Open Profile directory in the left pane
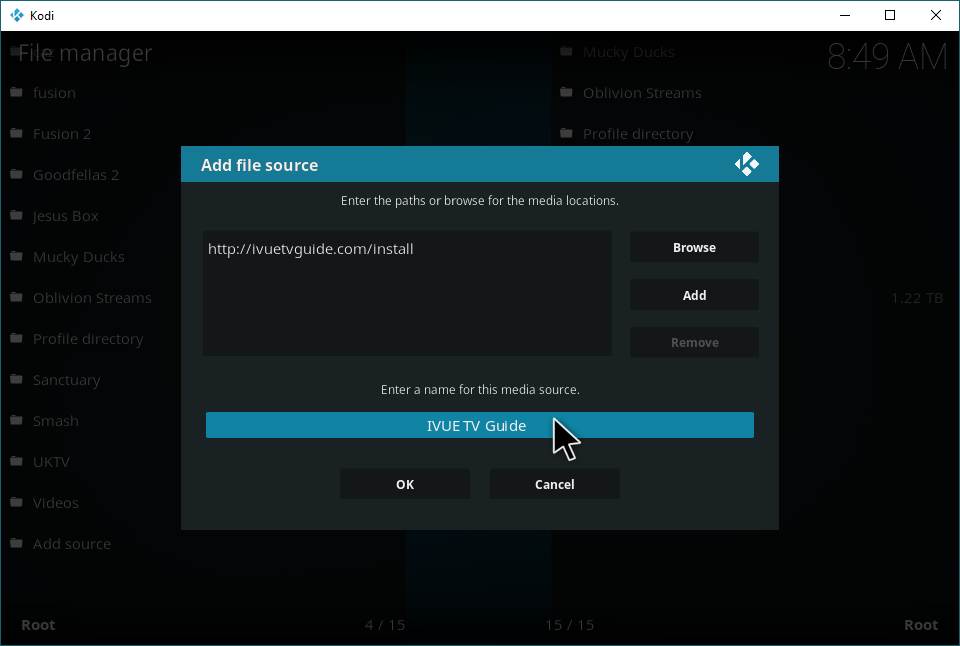The width and height of the screenshot is (960, 646). pyautogui.click(x=88, y=339)
